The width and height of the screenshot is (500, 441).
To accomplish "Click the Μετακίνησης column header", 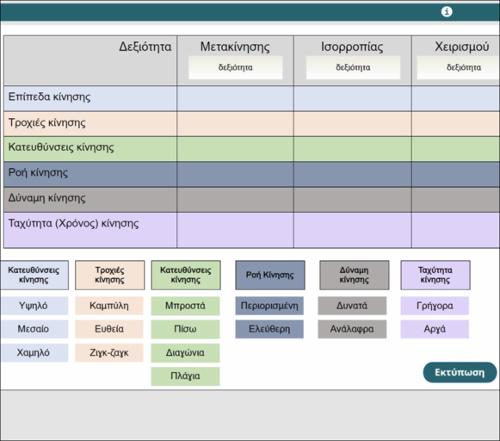I will click(235, 47).
